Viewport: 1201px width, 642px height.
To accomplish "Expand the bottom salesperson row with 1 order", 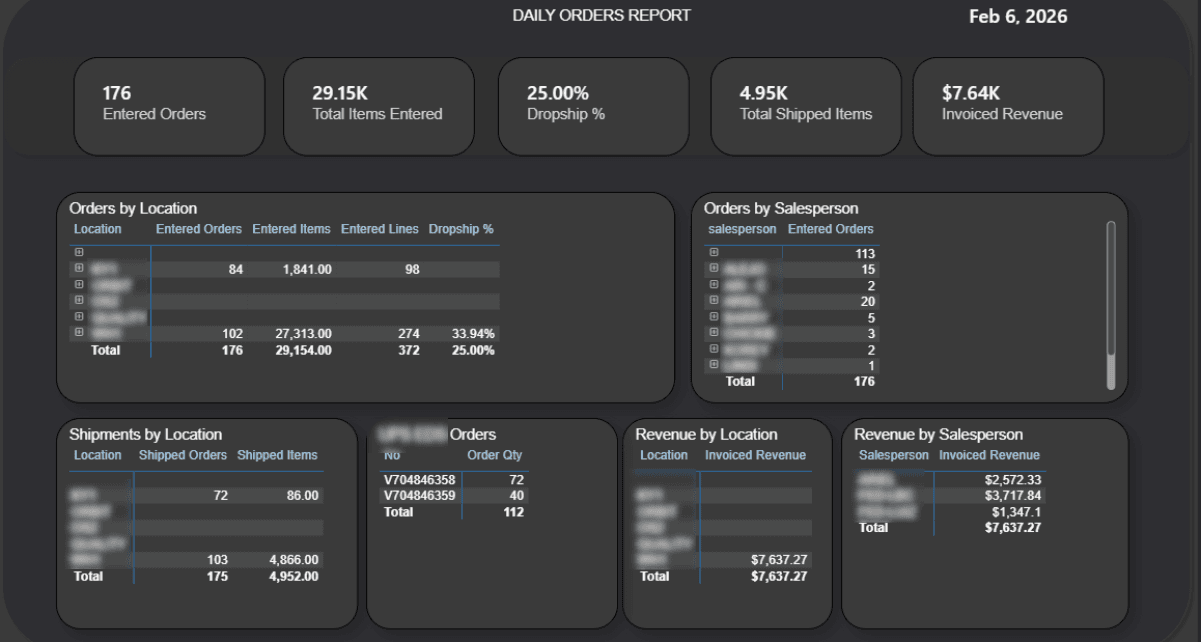I will 712,366.
